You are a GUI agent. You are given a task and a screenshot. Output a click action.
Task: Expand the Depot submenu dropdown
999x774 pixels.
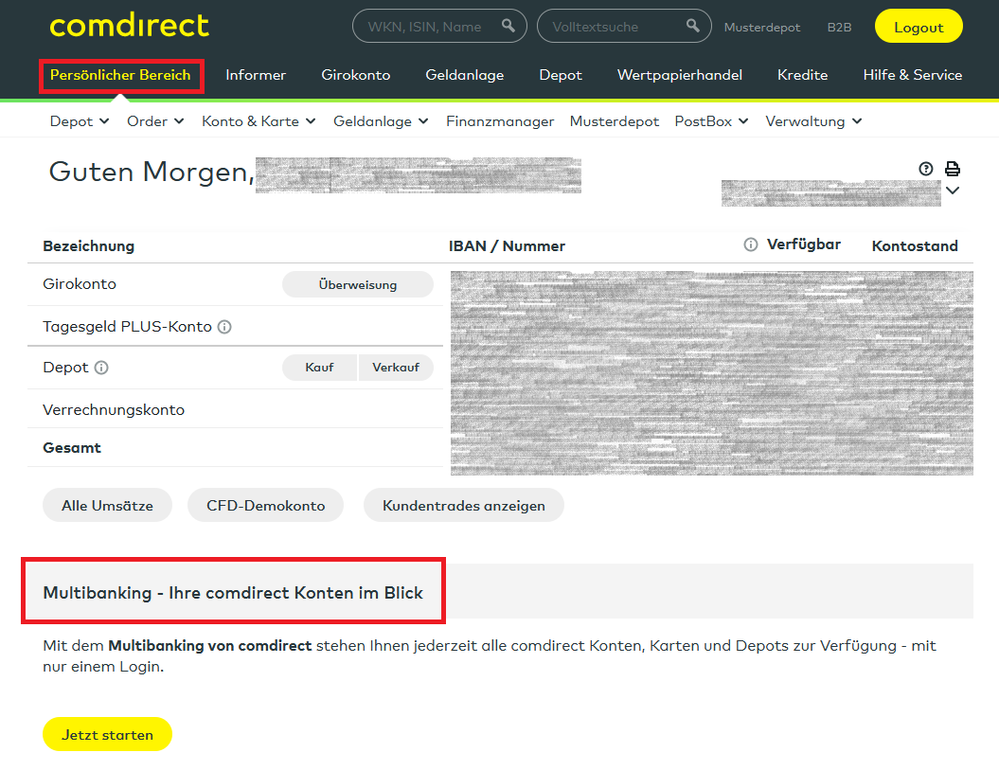tap(80, 121)
